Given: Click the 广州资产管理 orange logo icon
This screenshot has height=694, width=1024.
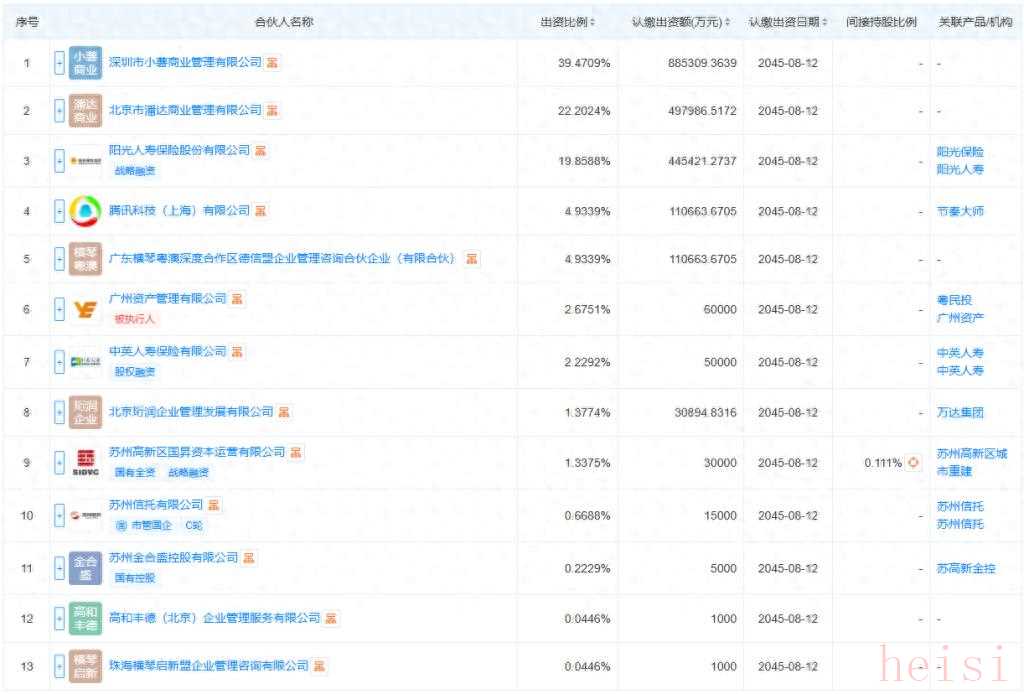Looking at the screenshot, I should [85, 310].
